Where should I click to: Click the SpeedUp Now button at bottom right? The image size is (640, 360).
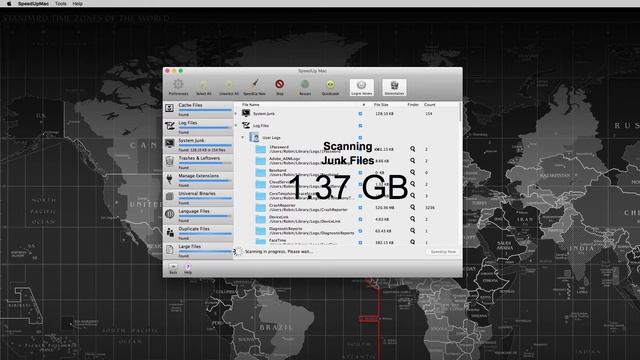tap(443, 252)
